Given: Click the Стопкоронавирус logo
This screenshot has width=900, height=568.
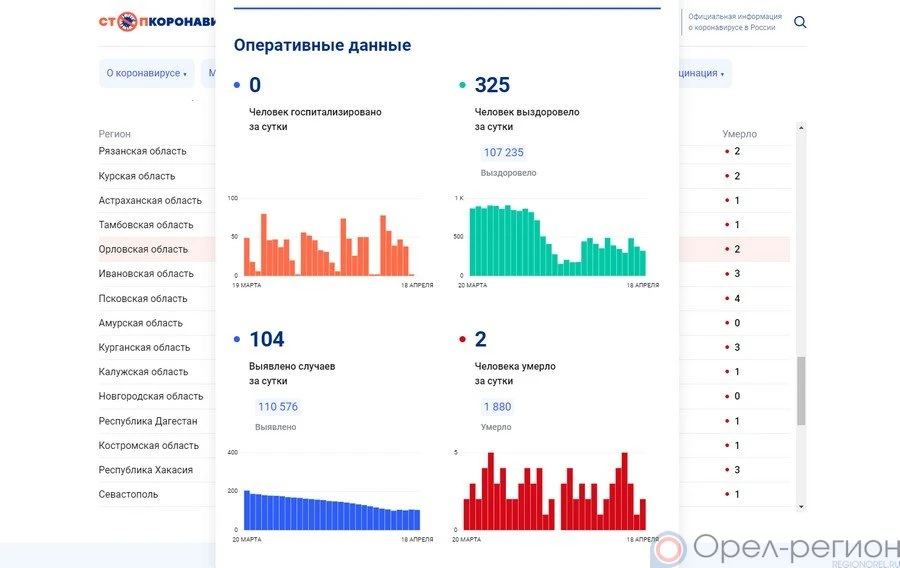Looking at the screenshot, I should [x=157, y=22].
